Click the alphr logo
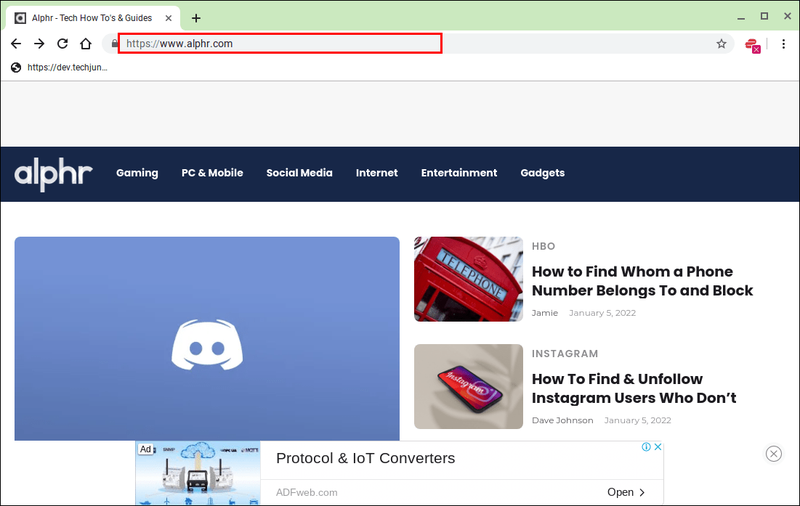The height and width of the screenshot is (506, 800). pos(53,174)
